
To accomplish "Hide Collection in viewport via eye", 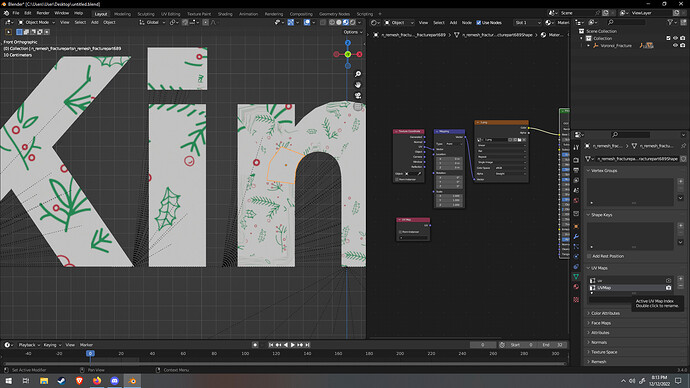I will [675, 38].
